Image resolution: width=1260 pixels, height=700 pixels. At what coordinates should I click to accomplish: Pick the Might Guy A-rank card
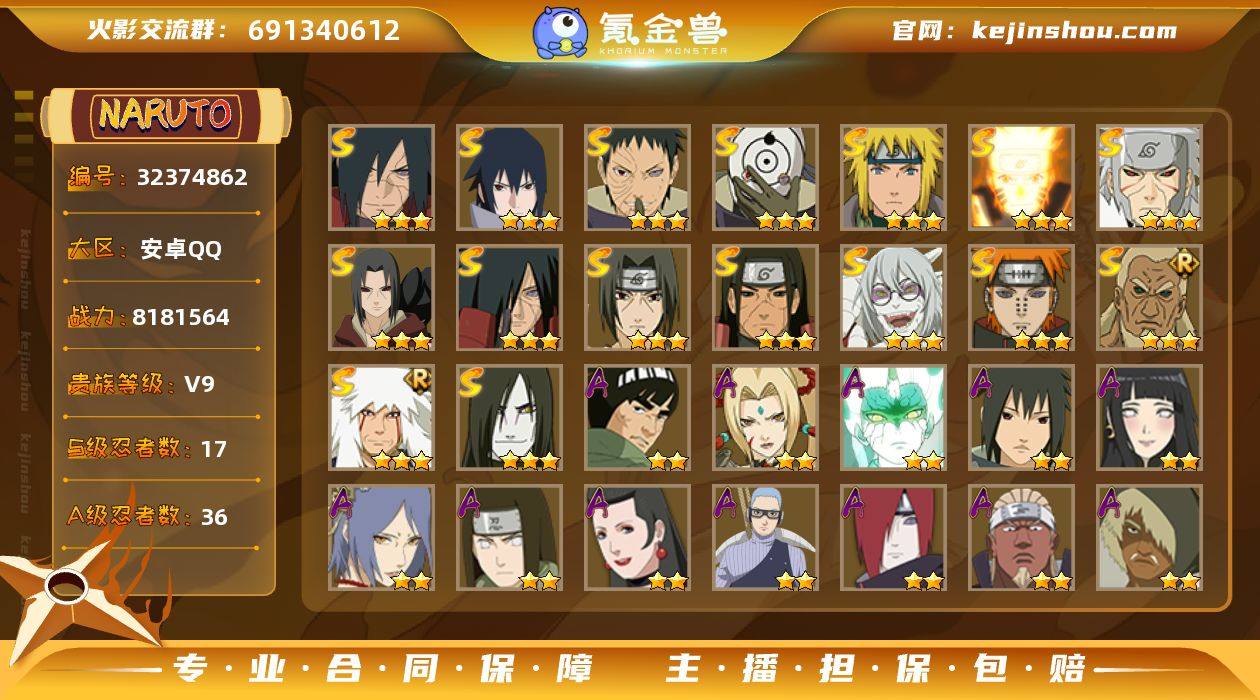click(637, 418)
